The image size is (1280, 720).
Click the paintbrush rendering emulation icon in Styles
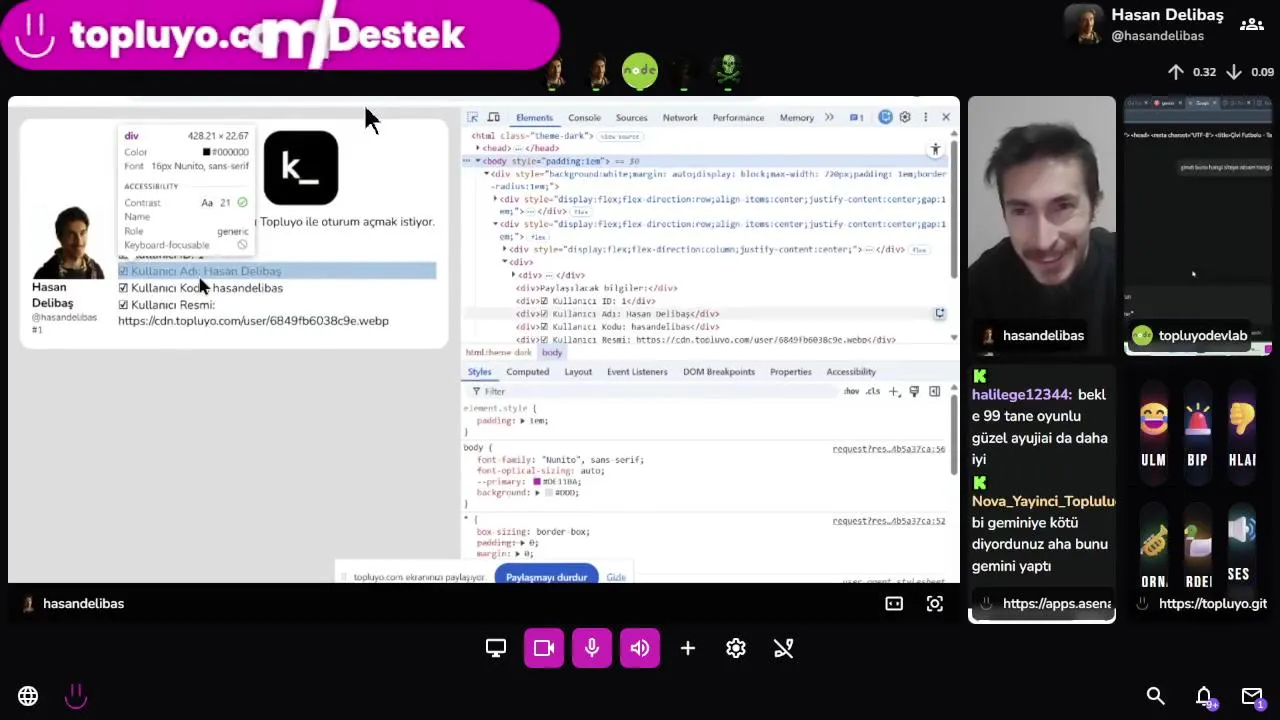[914, 391]
